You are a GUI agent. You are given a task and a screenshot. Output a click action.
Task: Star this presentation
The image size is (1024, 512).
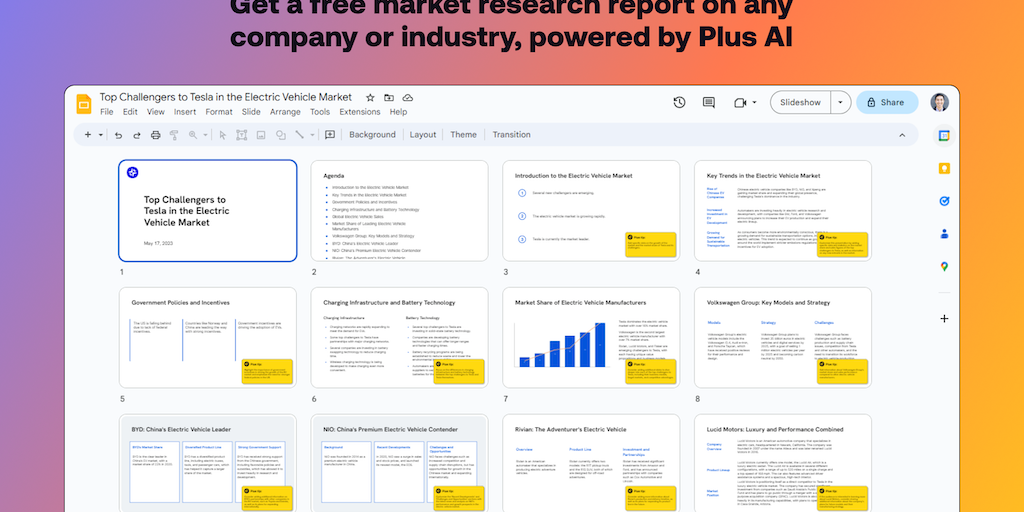370,97
